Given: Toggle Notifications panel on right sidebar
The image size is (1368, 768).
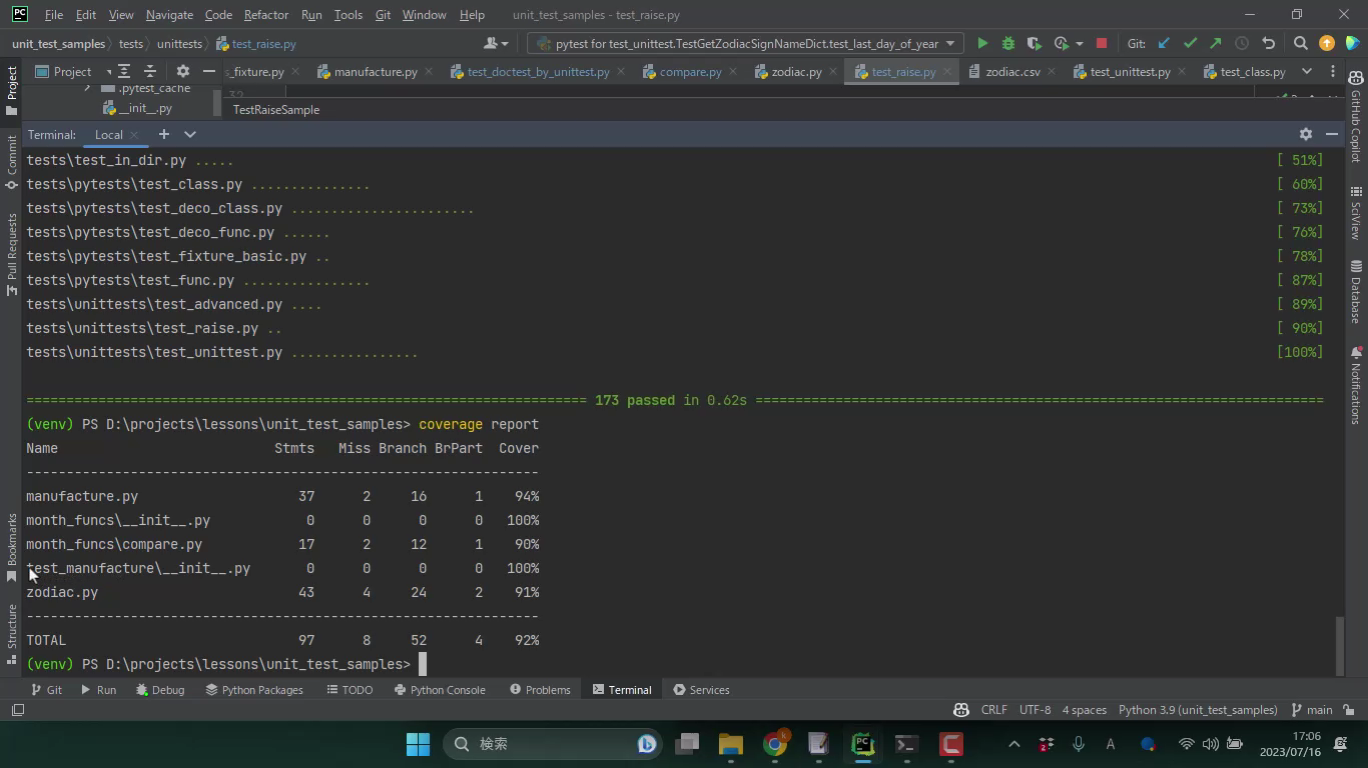Looking at the screenshot, I should tap(1356, 385).
